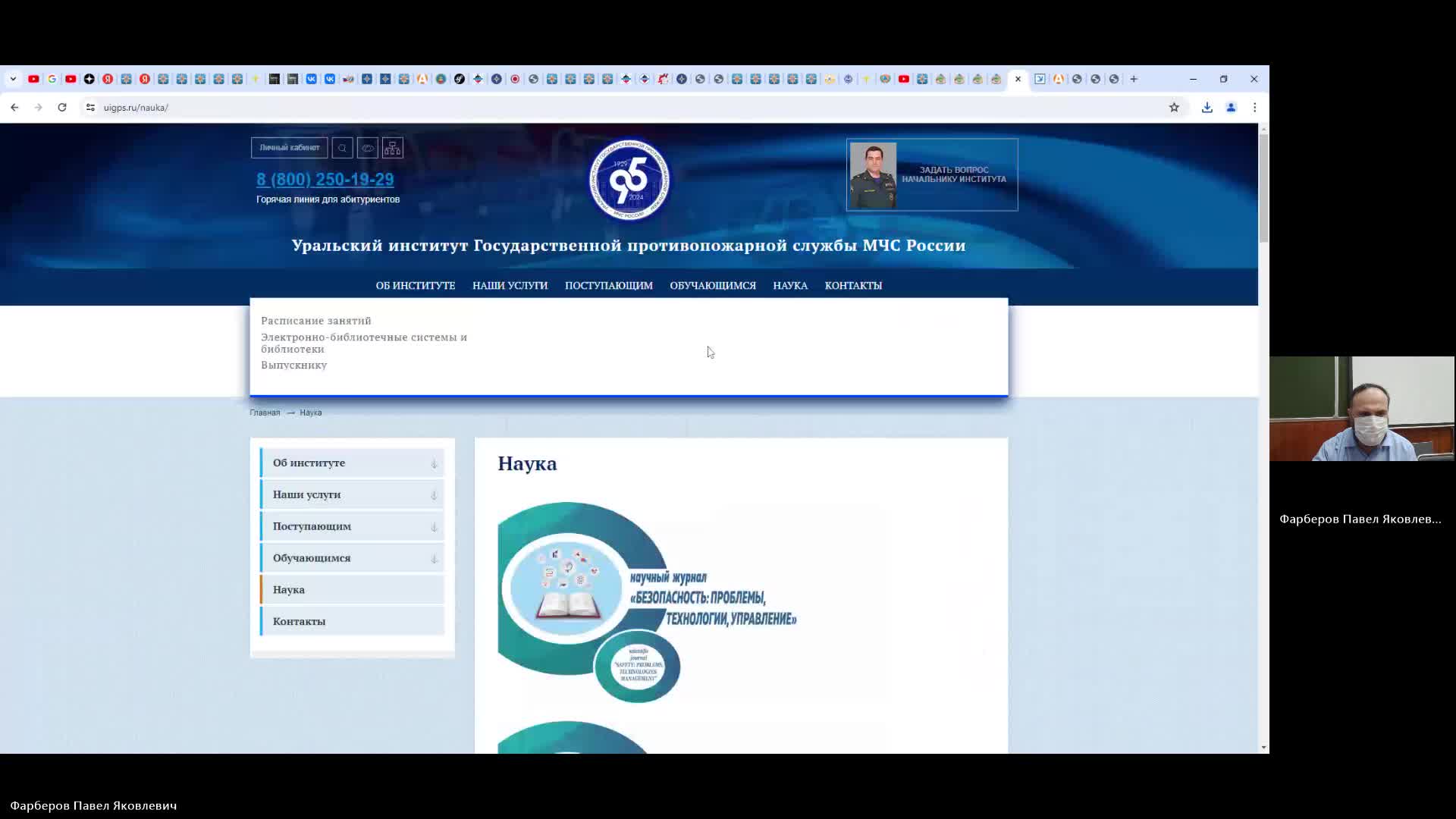The image size is (1456, 819).
Task: Open browser downloads
Action: tap(1207, 108)
